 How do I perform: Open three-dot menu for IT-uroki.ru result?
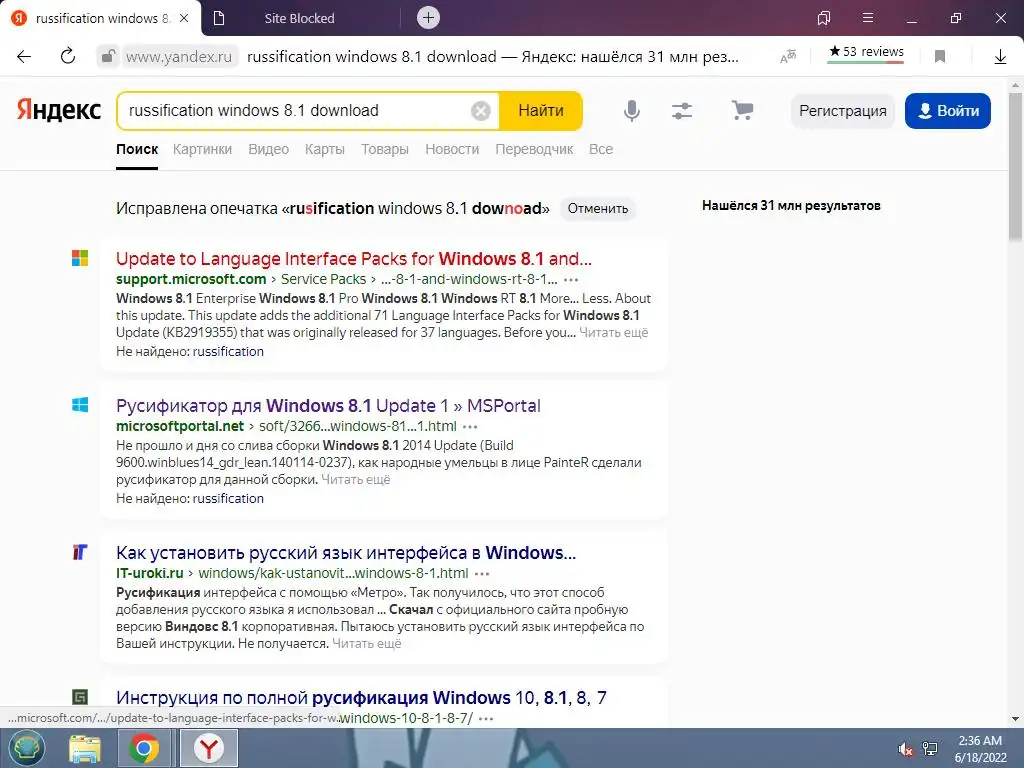click(x=482, y=574)
